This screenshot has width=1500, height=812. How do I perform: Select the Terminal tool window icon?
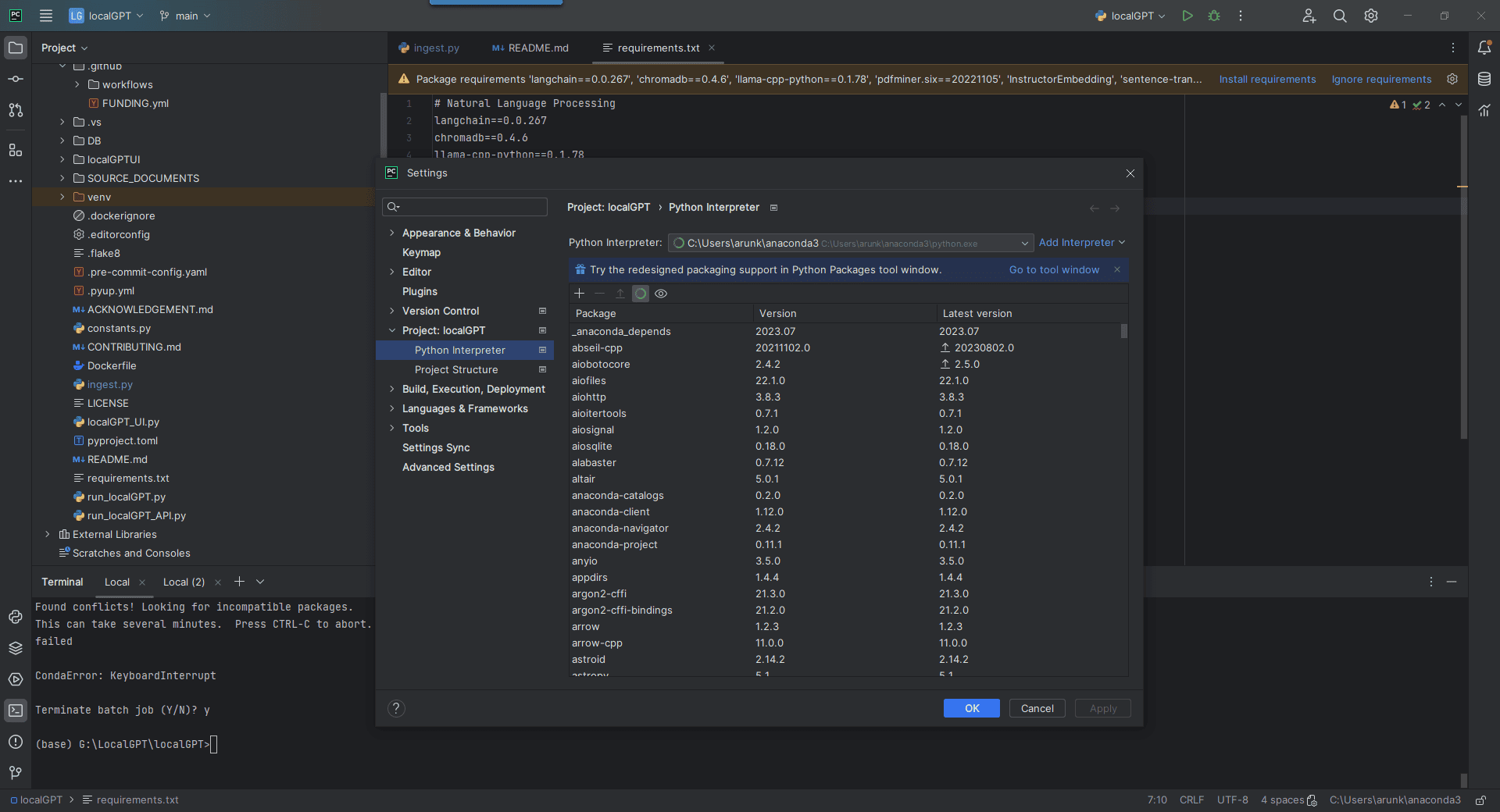click(16, 710)
